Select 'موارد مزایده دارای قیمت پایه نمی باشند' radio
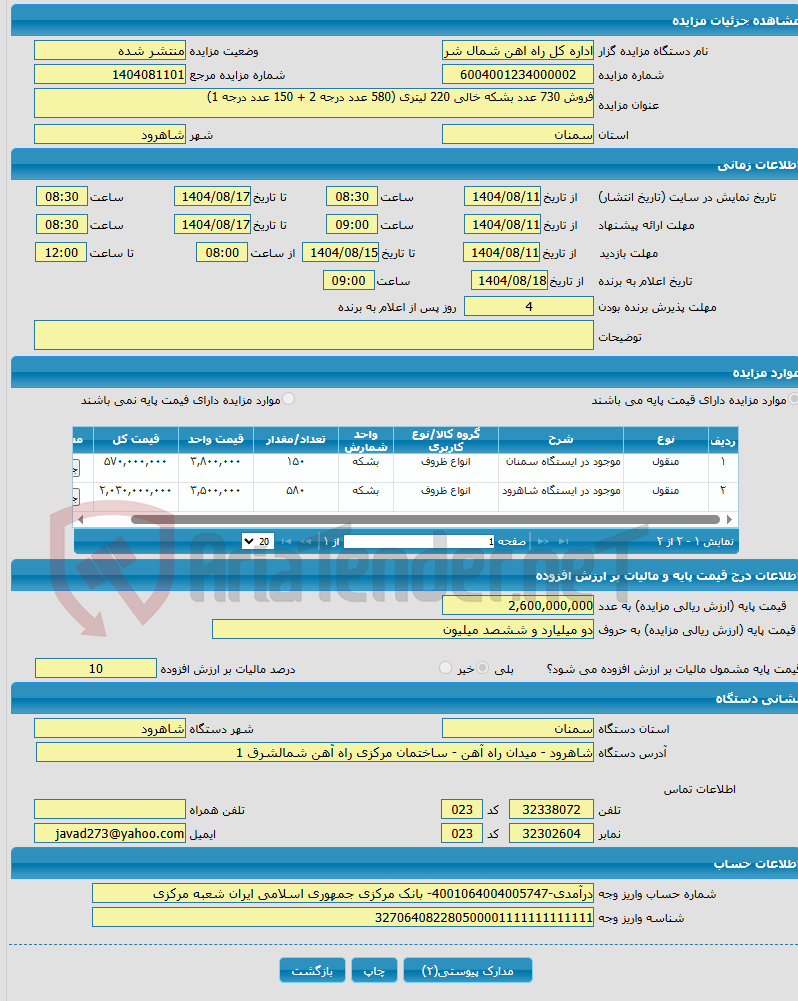The height and width of the screenshot is (1001, 798). pyautogui.click(x=289, y=399)
